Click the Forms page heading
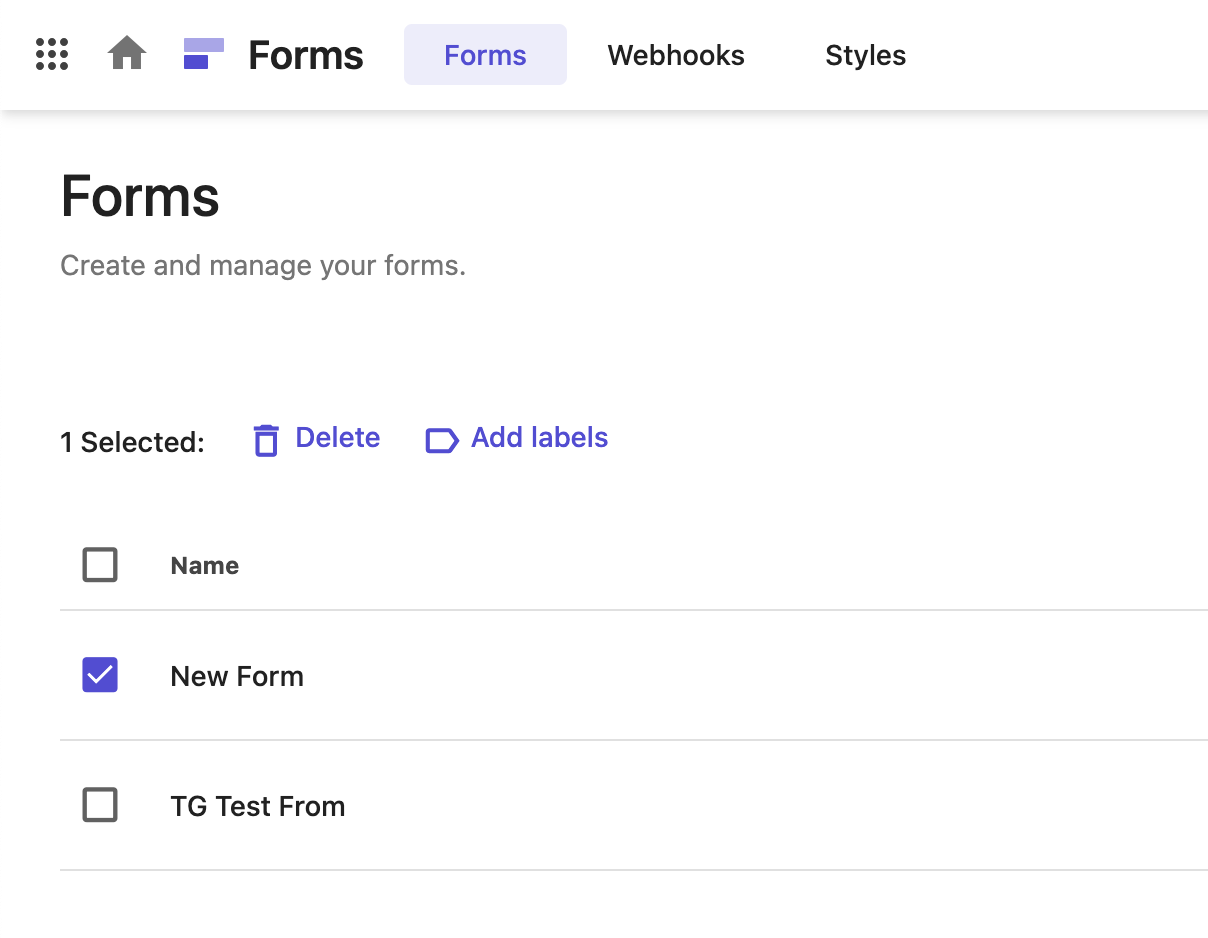1208x938 pixels. click(140, 196)
